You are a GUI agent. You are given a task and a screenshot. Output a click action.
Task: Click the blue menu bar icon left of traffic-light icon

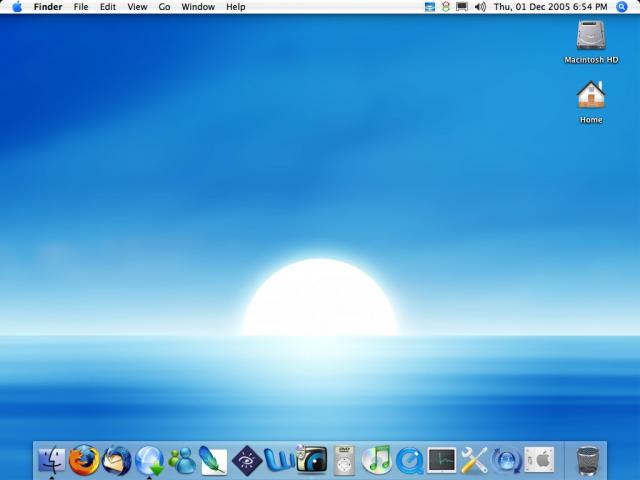430,7
